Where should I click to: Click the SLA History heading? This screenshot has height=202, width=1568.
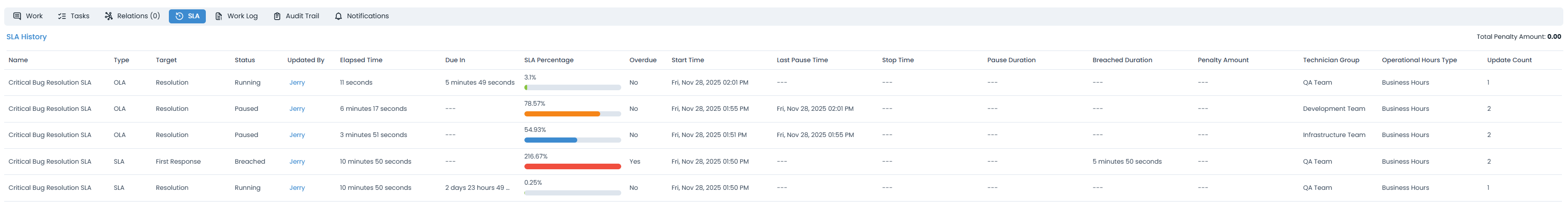click(26, 37)
